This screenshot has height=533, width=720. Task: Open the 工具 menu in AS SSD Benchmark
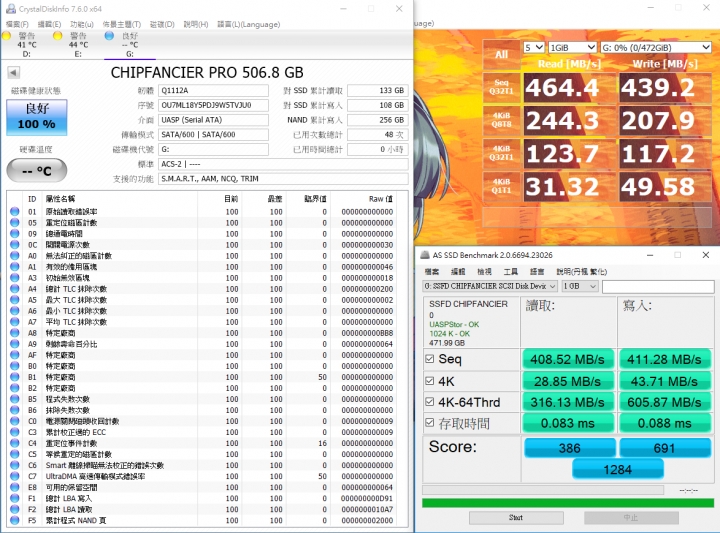click(511, 271)
